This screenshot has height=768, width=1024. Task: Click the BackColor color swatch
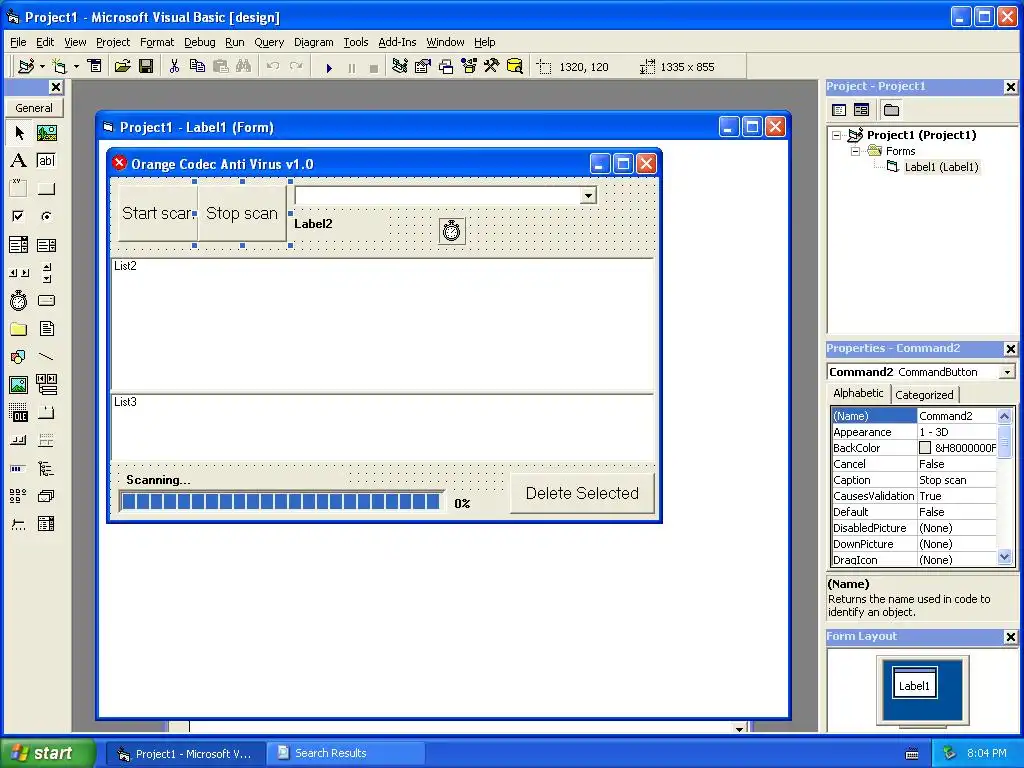(x=925, y=448)
